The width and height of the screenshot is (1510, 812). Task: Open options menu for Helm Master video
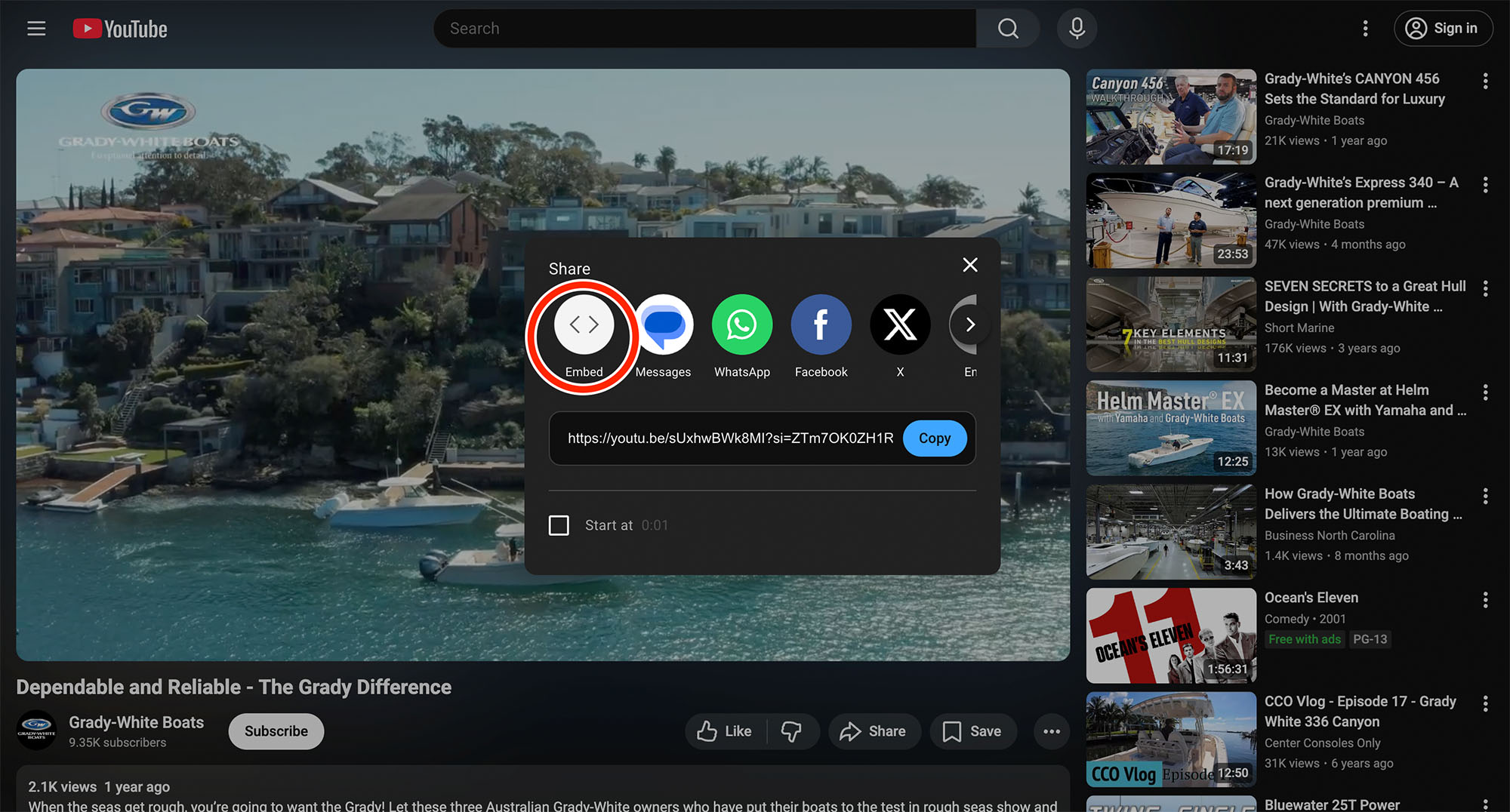[x=1485, y=392]
